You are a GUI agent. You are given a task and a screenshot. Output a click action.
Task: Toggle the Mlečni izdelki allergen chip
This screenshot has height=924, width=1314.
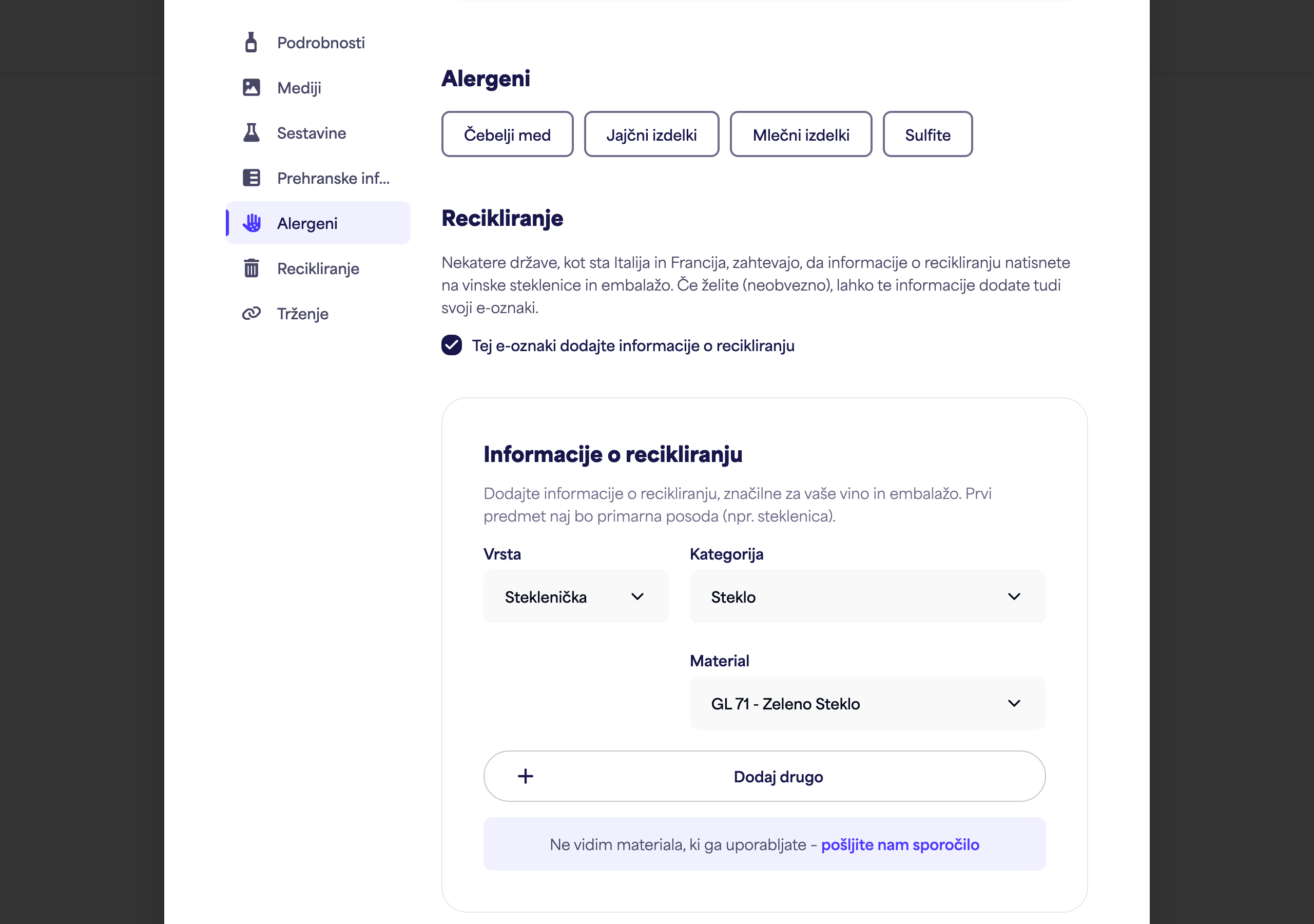coord(801,134)
